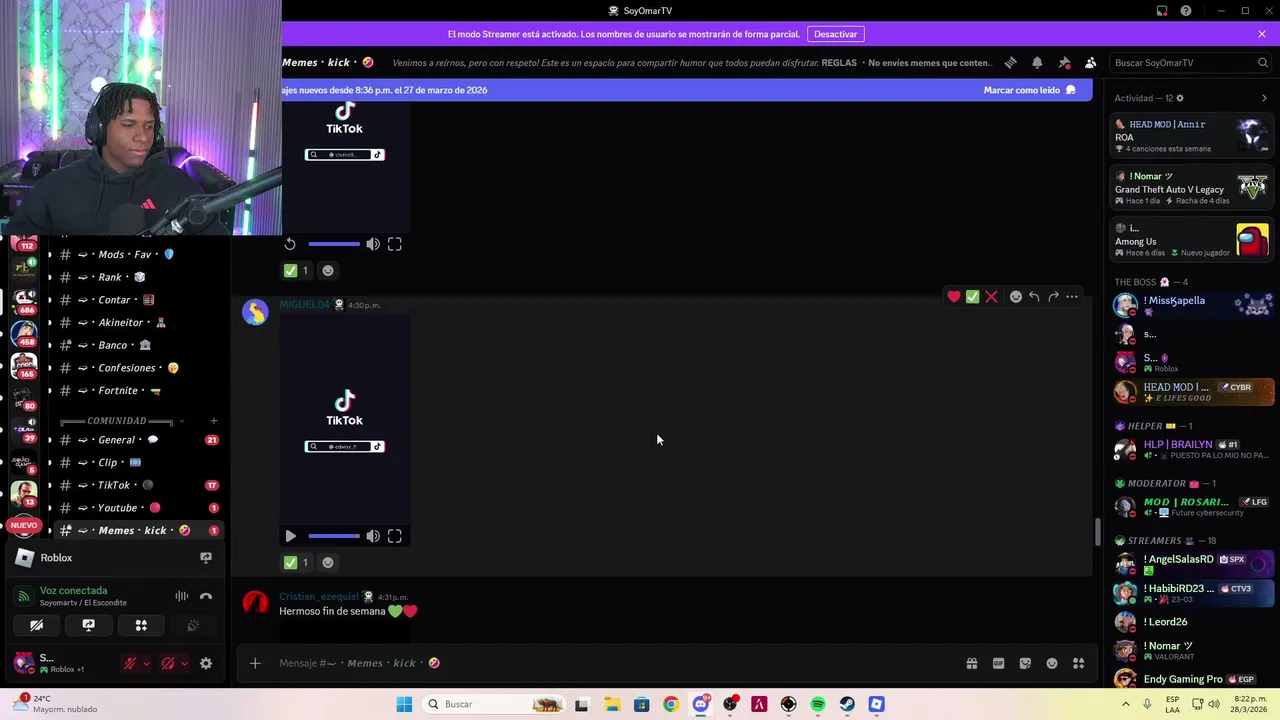Open voice noise suppression waveform icon
The width and height of the screenshot is (1280, 720).
point(182,596)
